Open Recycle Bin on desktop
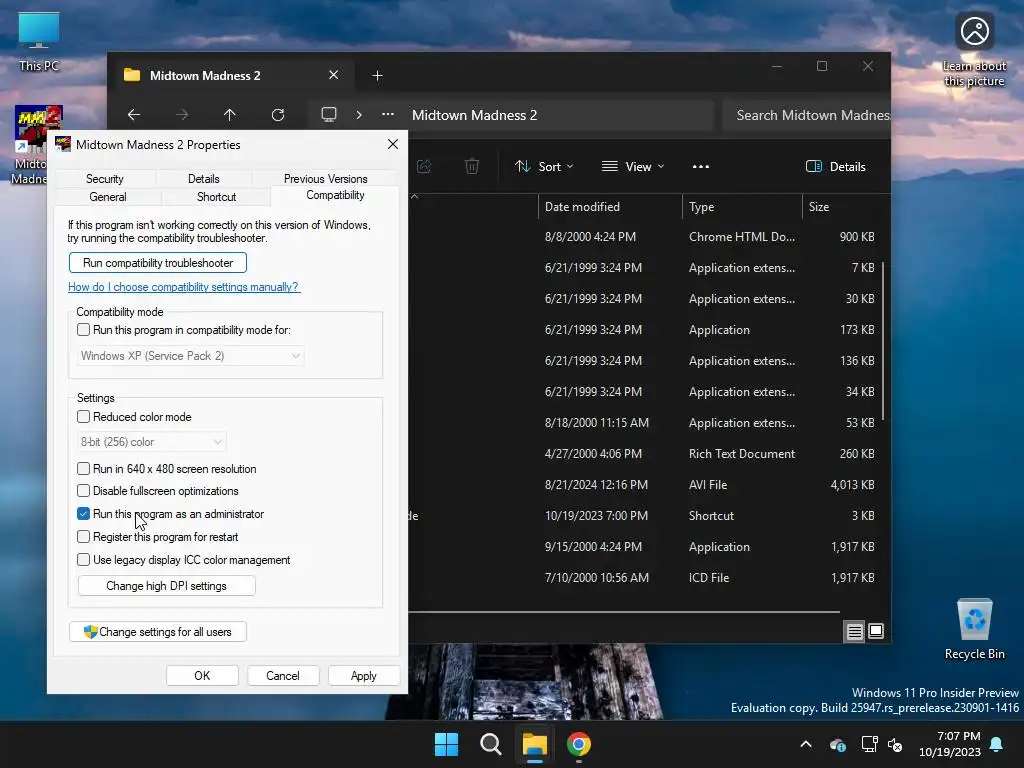Viewport: 1024px width, 768px height. (974, 629)
